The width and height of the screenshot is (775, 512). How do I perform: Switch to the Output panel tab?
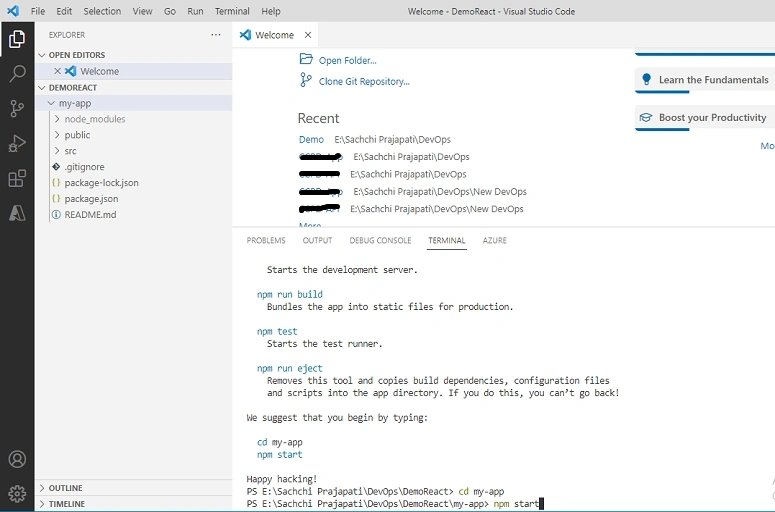tap(317, 241)
